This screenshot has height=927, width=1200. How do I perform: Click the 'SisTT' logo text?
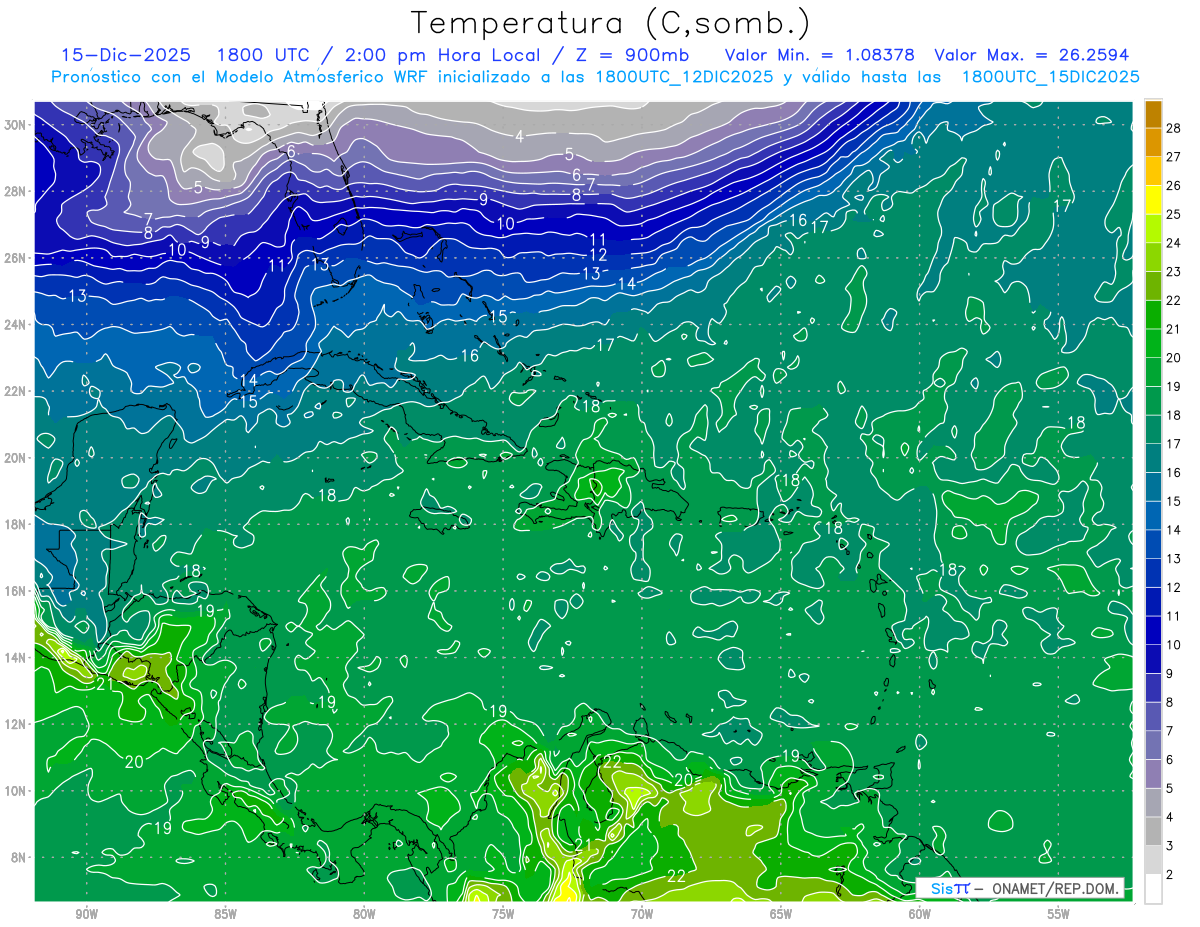coord(950,888)
